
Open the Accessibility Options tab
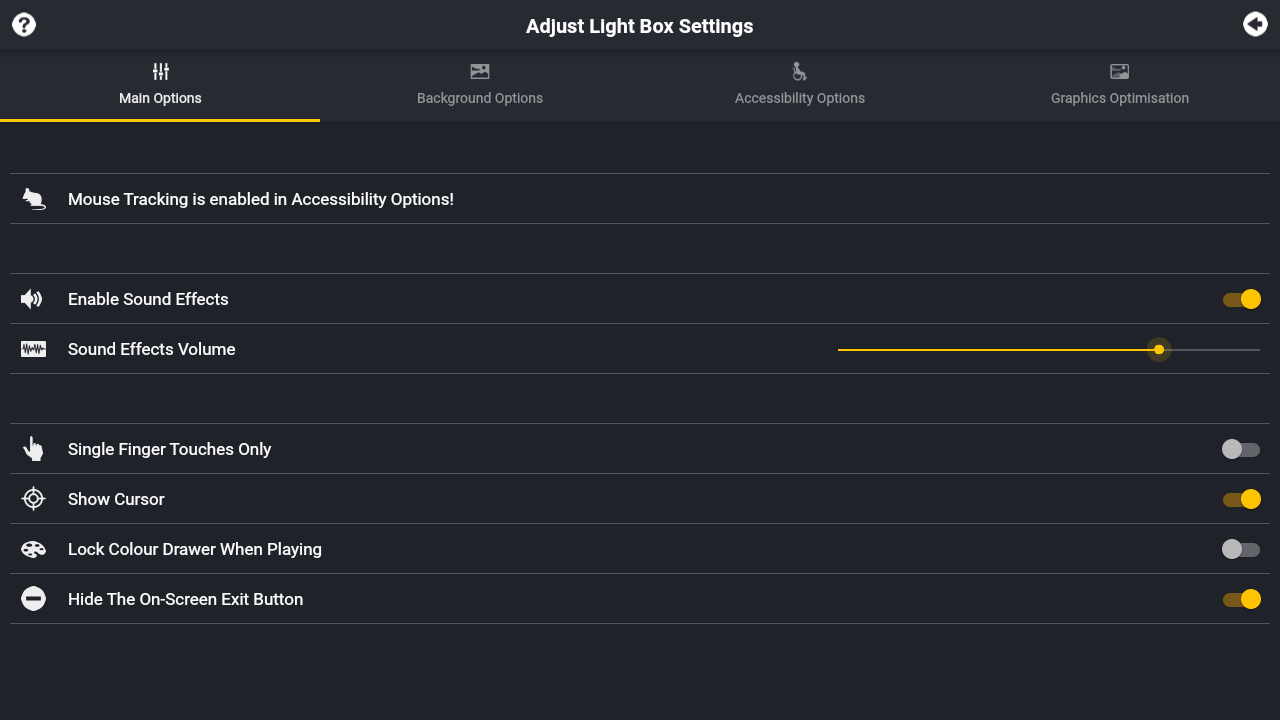click(800, 86)
